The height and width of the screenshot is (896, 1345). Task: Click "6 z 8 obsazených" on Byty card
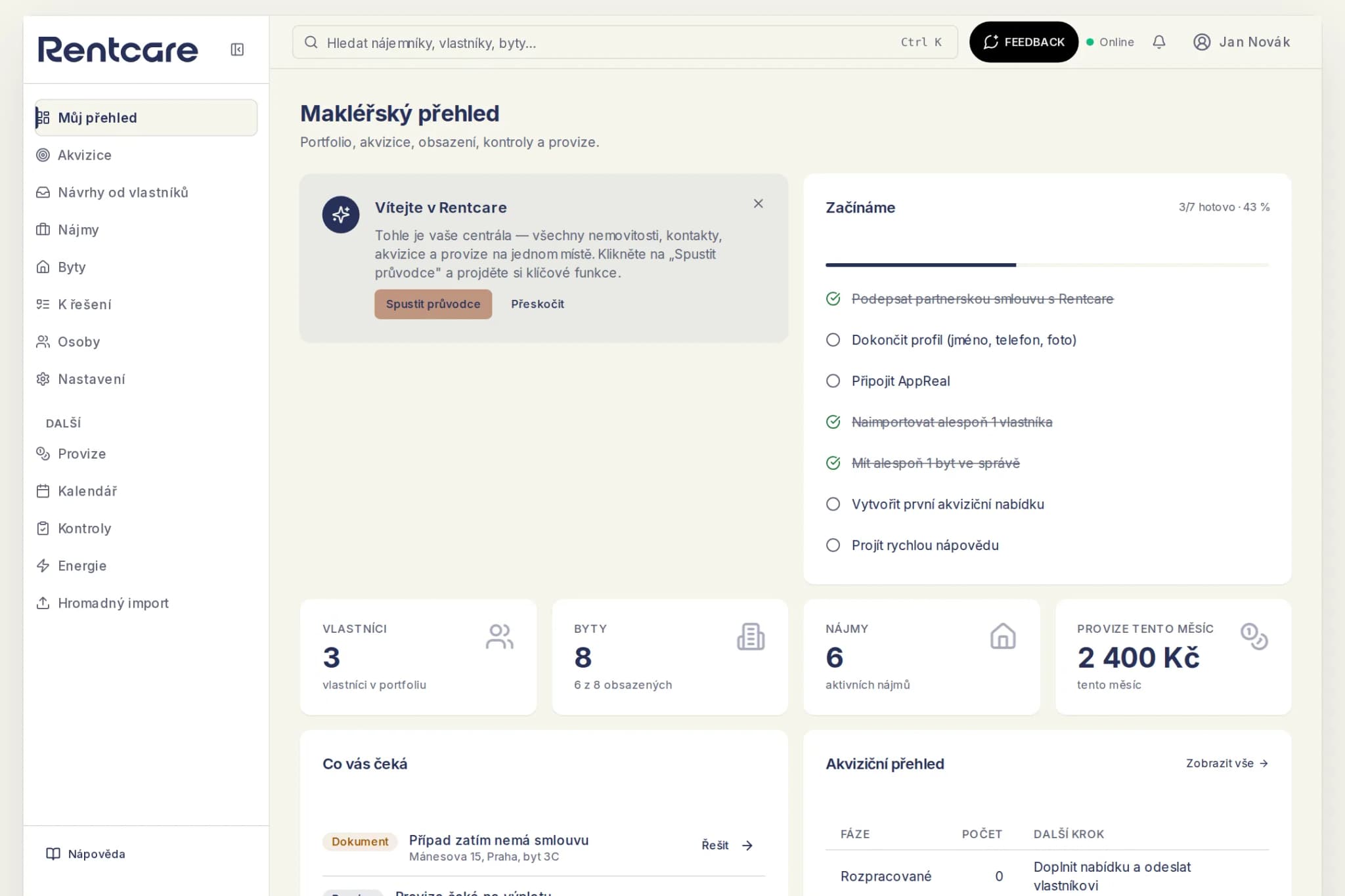point(623,685)
